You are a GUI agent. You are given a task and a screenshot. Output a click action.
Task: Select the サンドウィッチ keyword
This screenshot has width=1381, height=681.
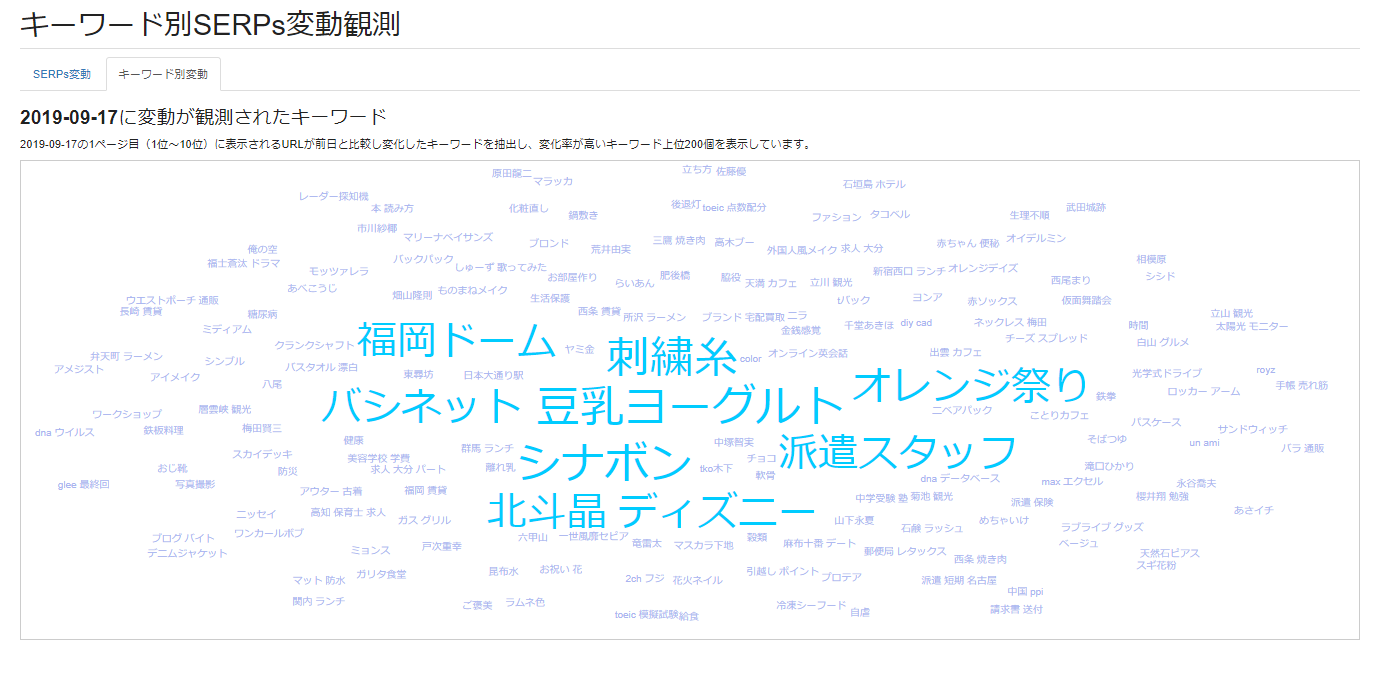(1252, 429)
